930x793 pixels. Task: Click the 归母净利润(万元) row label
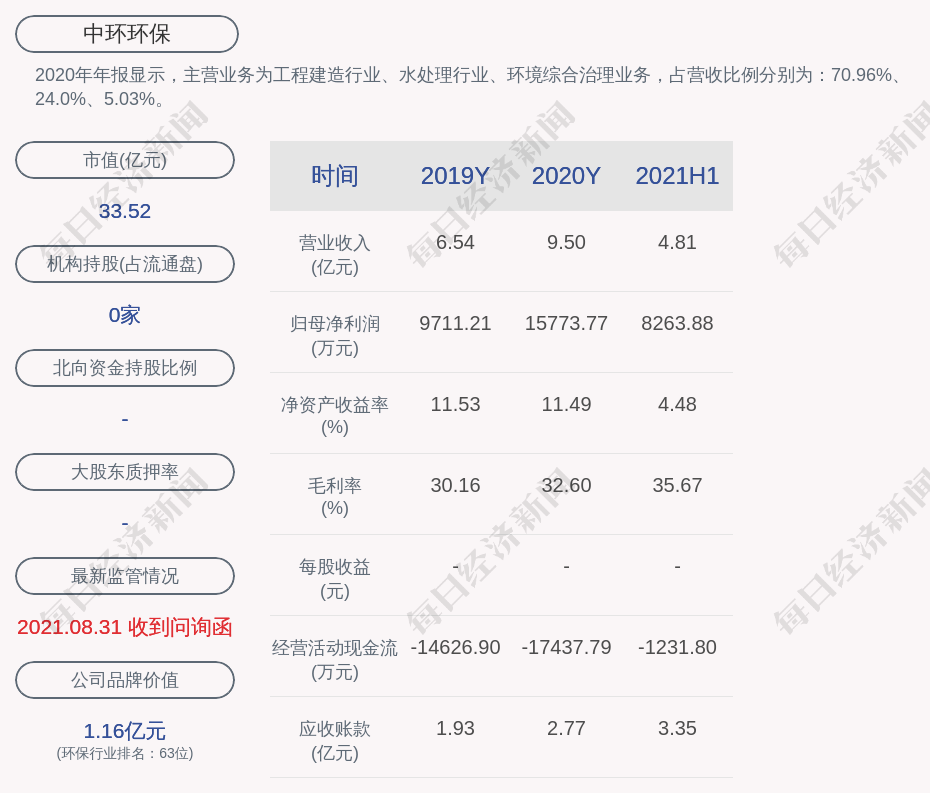(x=335, y=336)
